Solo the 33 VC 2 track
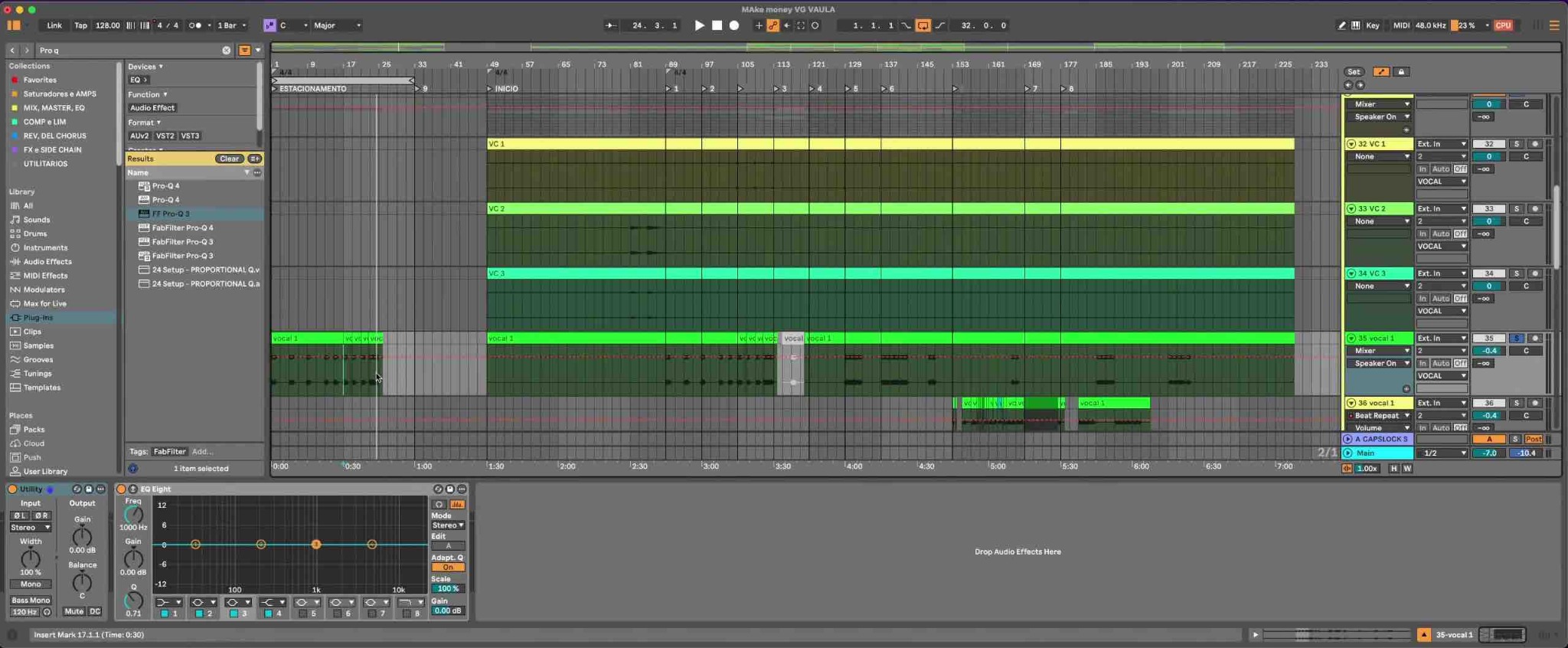The image size is (1568, 648). pos(1516,209)
